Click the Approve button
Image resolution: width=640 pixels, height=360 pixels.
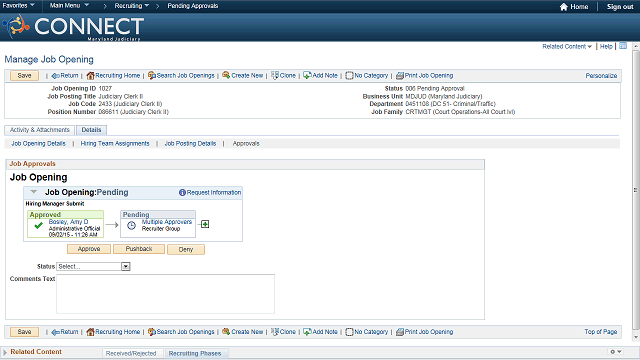[89, 249]
